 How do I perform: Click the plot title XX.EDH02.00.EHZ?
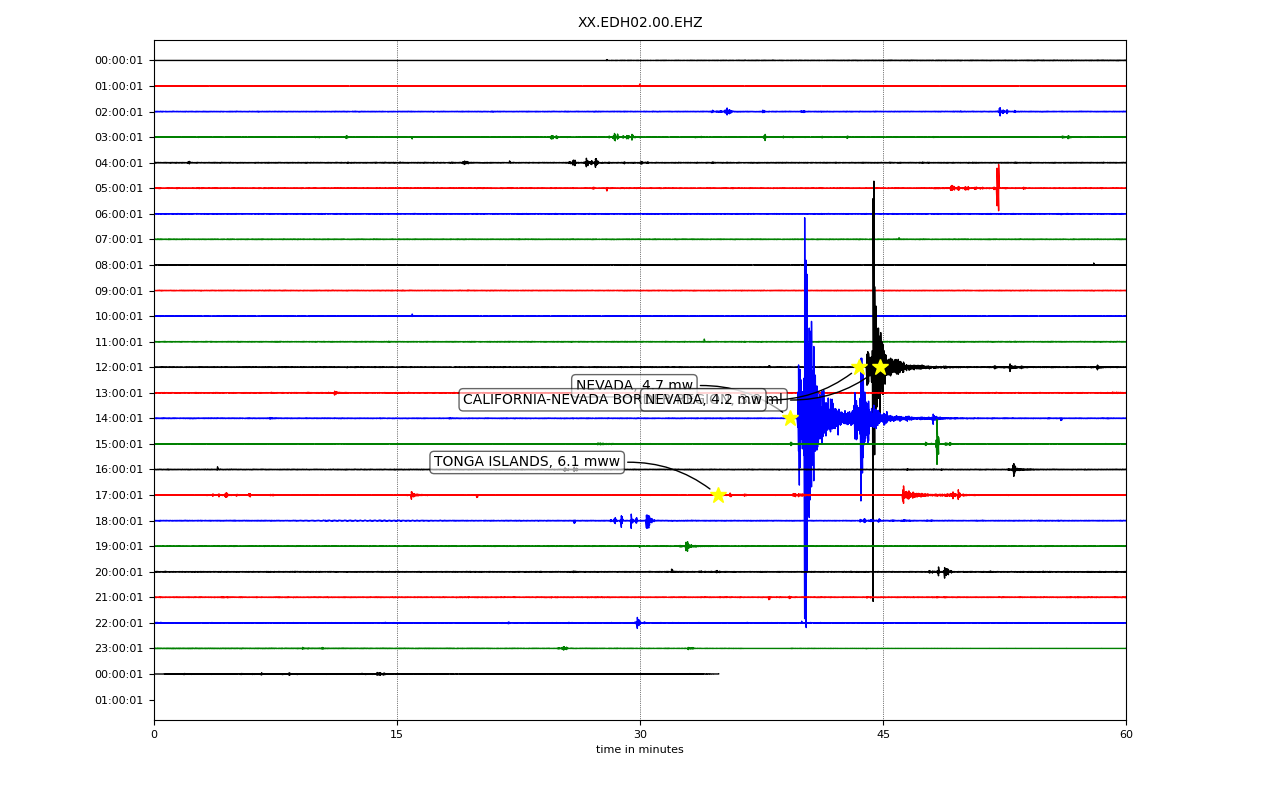pyautogui.click(x=640, y=23)
